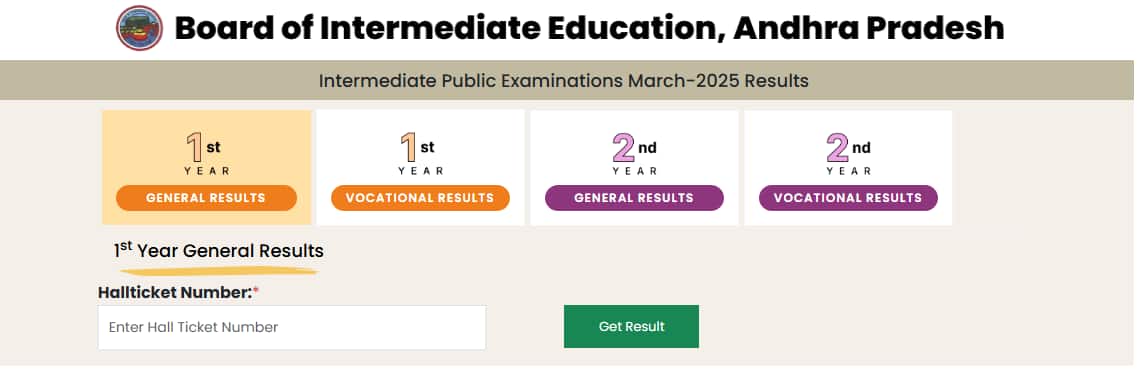
Task: Click the March-2025 Results banner text
Action: 563,80
